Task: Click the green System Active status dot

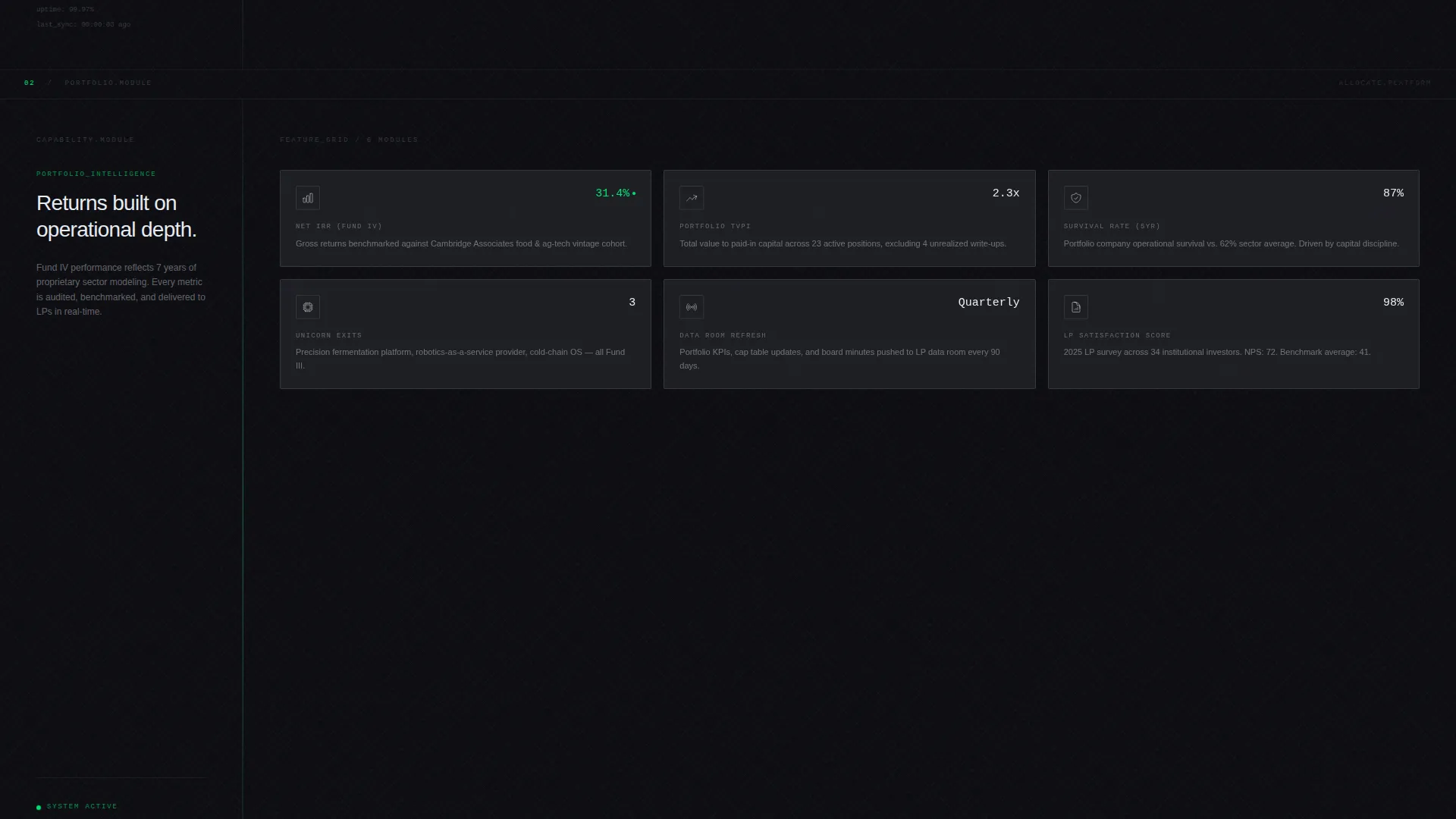Action: coord(39,807)
